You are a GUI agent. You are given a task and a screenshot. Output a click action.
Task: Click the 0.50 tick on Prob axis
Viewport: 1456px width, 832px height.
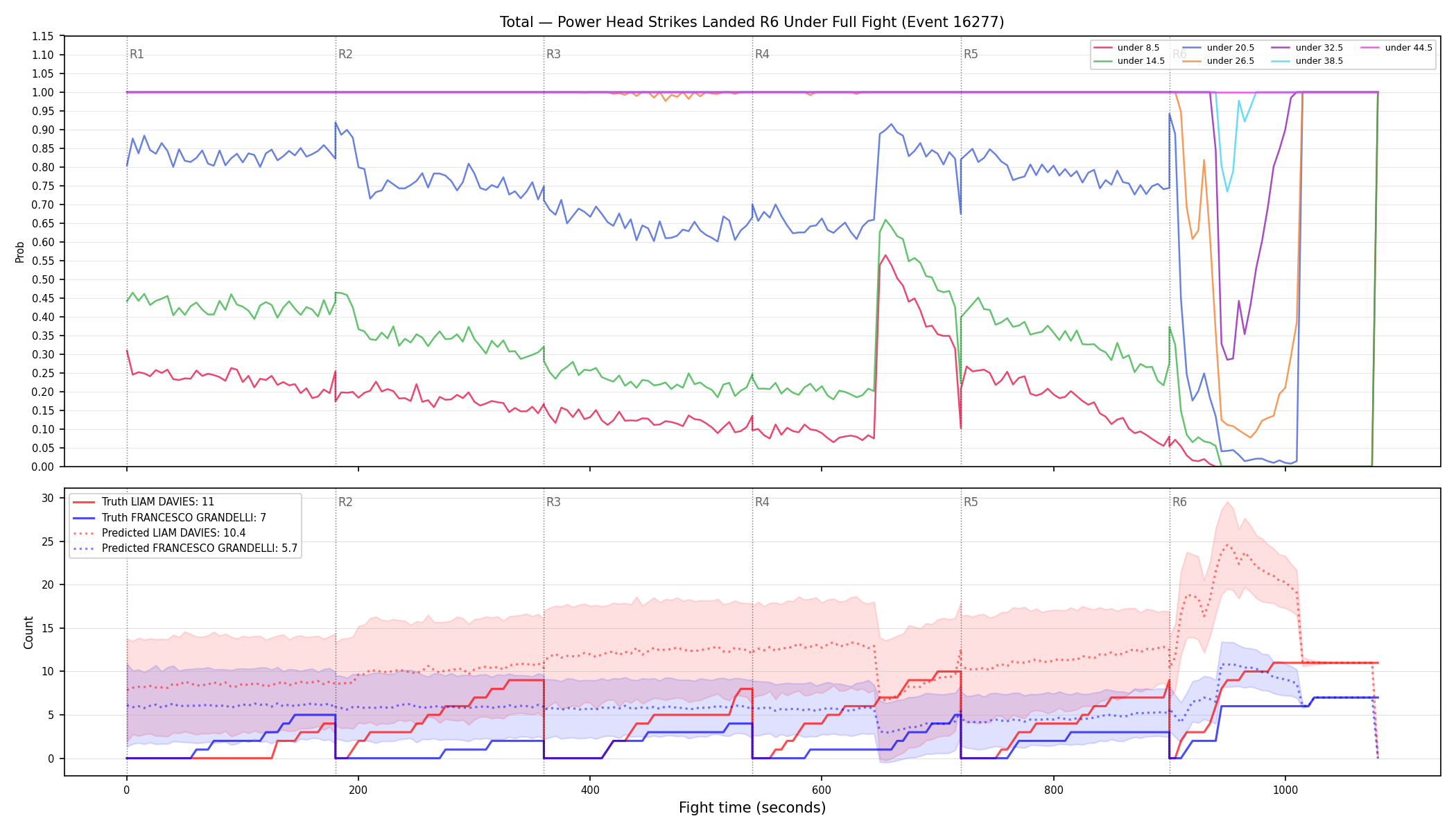click(43, 279)
